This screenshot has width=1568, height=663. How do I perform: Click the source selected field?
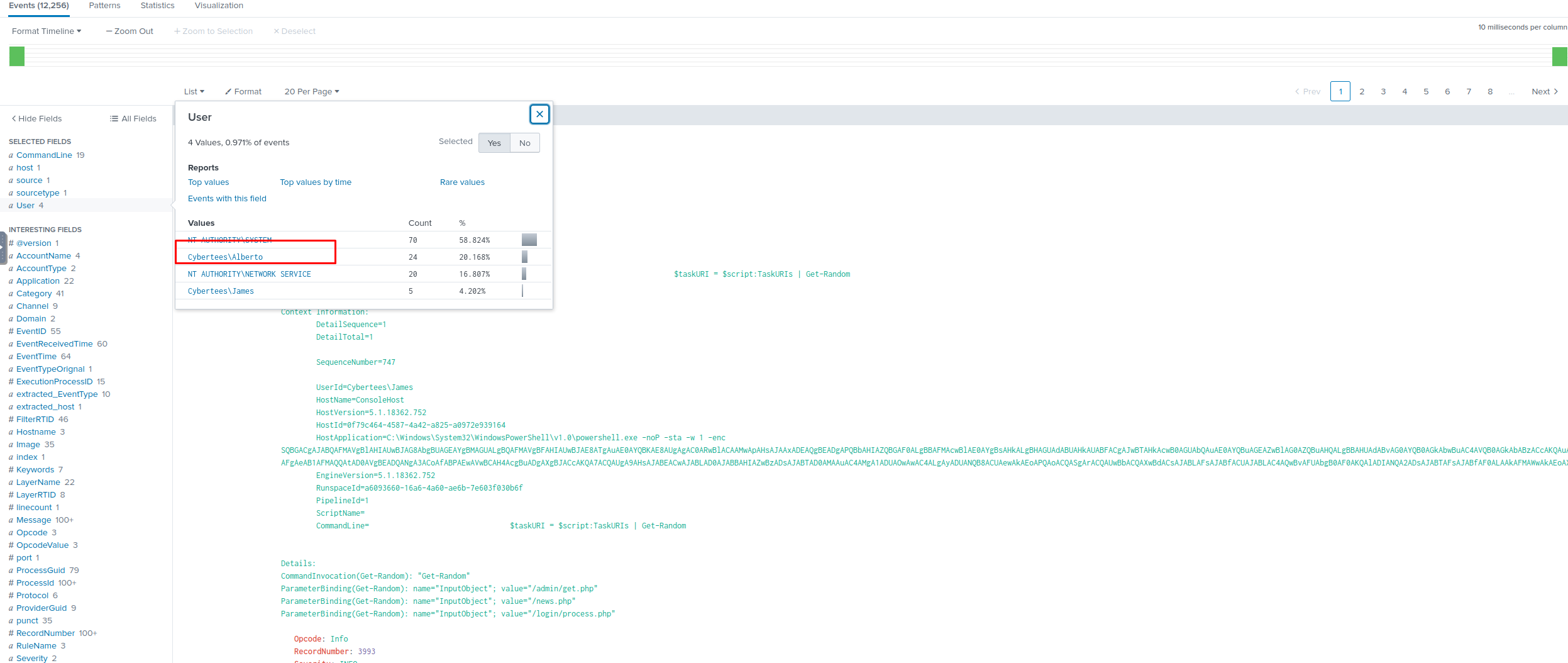30,181
